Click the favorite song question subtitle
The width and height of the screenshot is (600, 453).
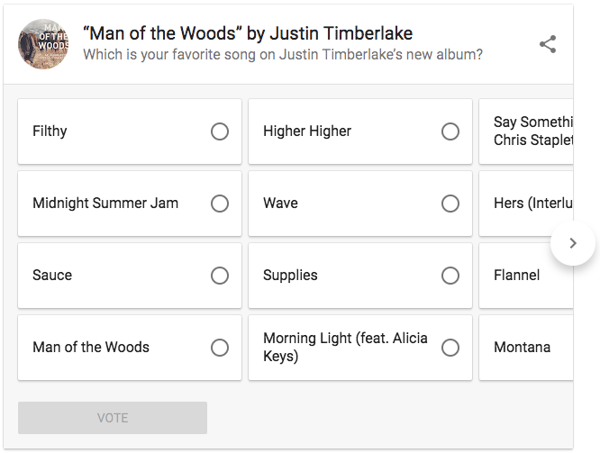click(282, 55)
